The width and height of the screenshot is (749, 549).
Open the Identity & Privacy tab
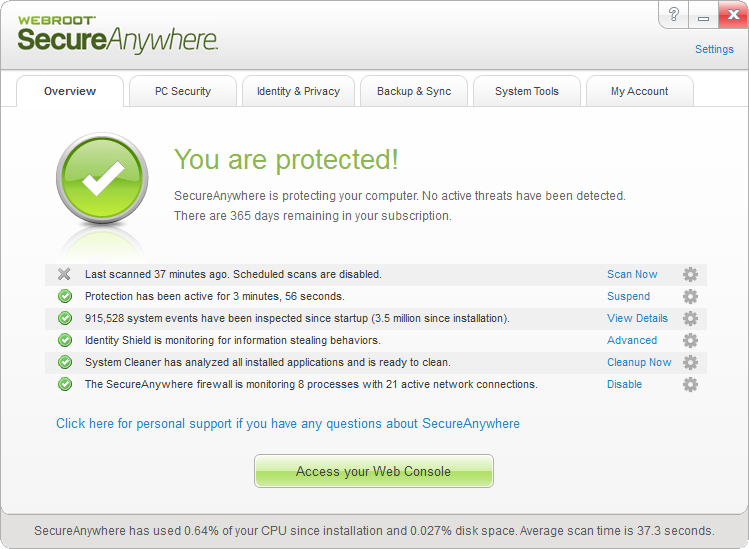298,91
